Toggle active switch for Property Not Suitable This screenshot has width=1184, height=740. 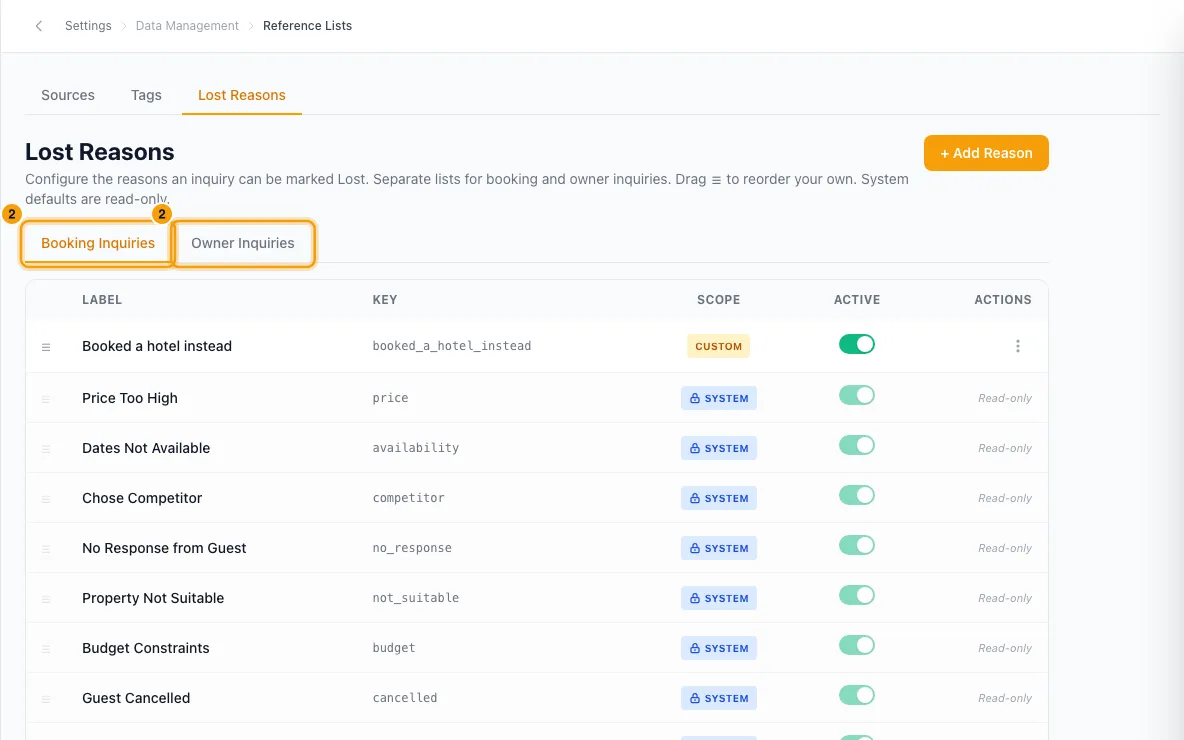coord(856,595)
